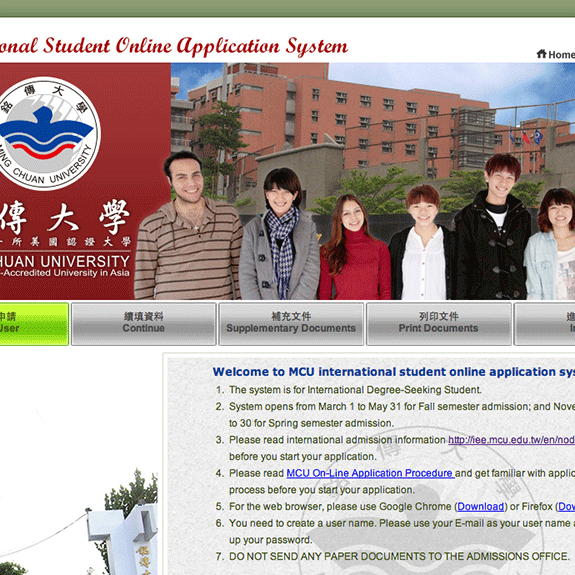Click the Ming Chuan University round seal logo

click(x=48, y=133)
